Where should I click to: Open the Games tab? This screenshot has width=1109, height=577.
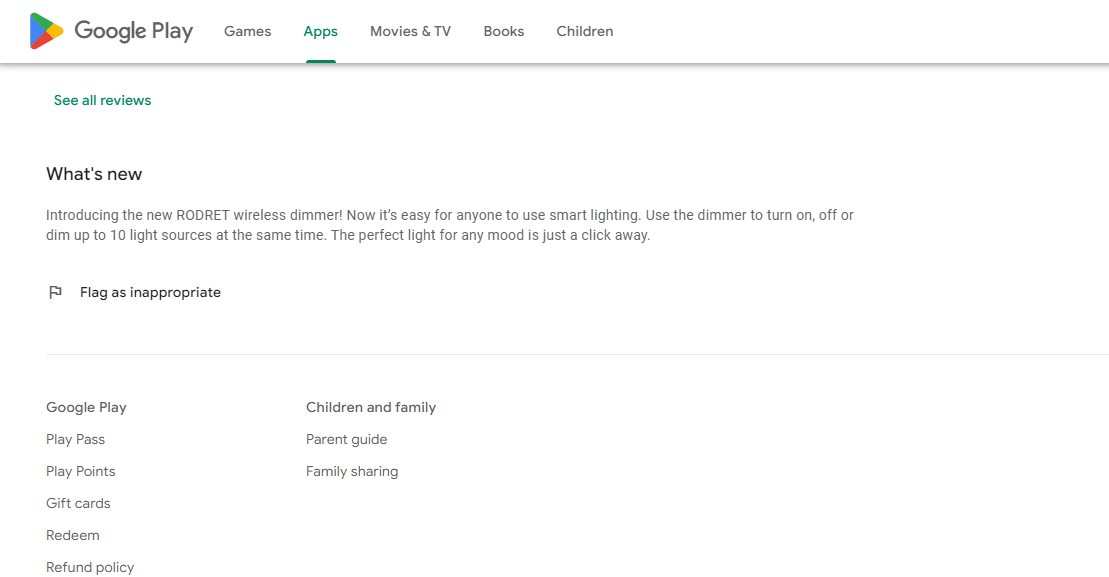coord(247,31)
